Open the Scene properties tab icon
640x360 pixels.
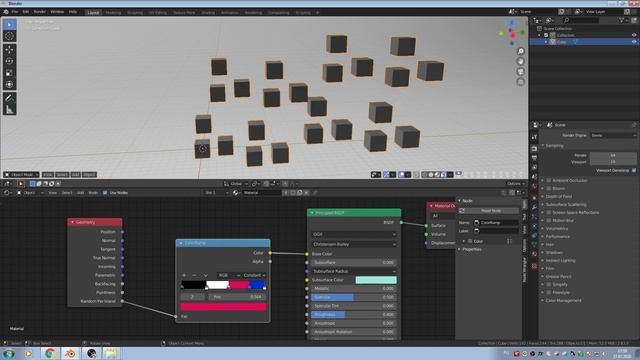534,177
